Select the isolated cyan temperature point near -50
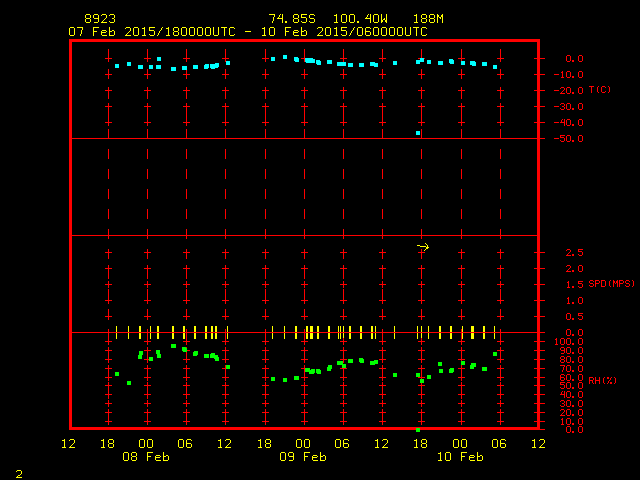 click(418, 133)
